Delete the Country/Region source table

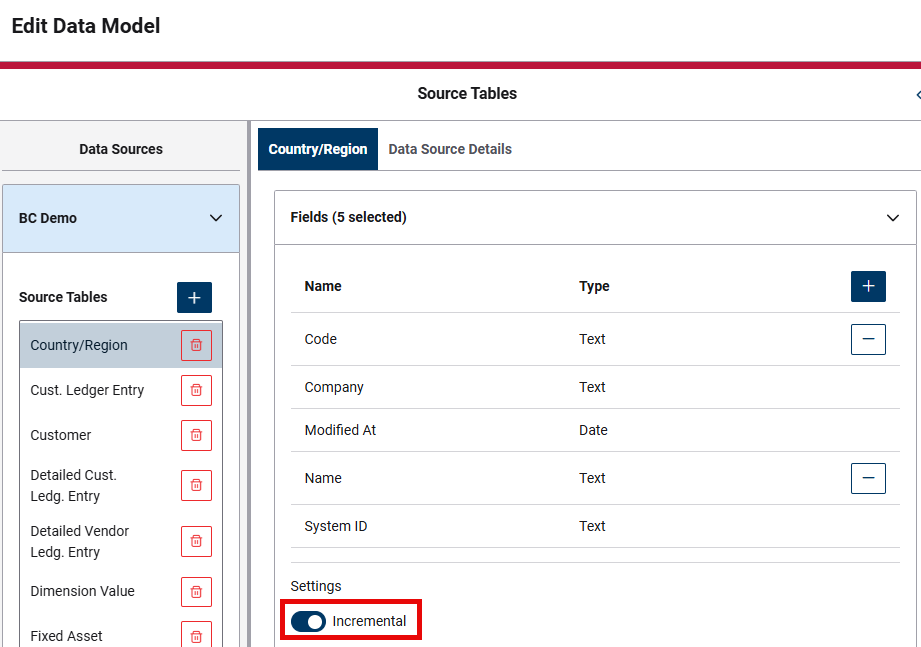pyautogui.click(x=196, y=345)
